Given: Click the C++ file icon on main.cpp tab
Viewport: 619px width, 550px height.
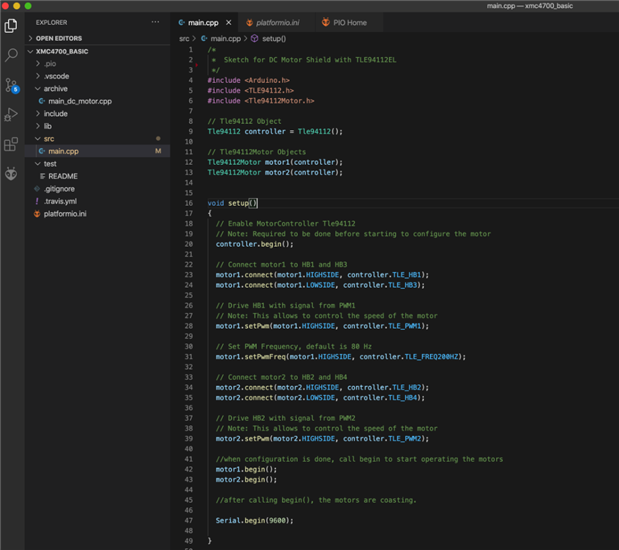Looking at the screenshot, I should pyautogui.click(x=182, y=23).
